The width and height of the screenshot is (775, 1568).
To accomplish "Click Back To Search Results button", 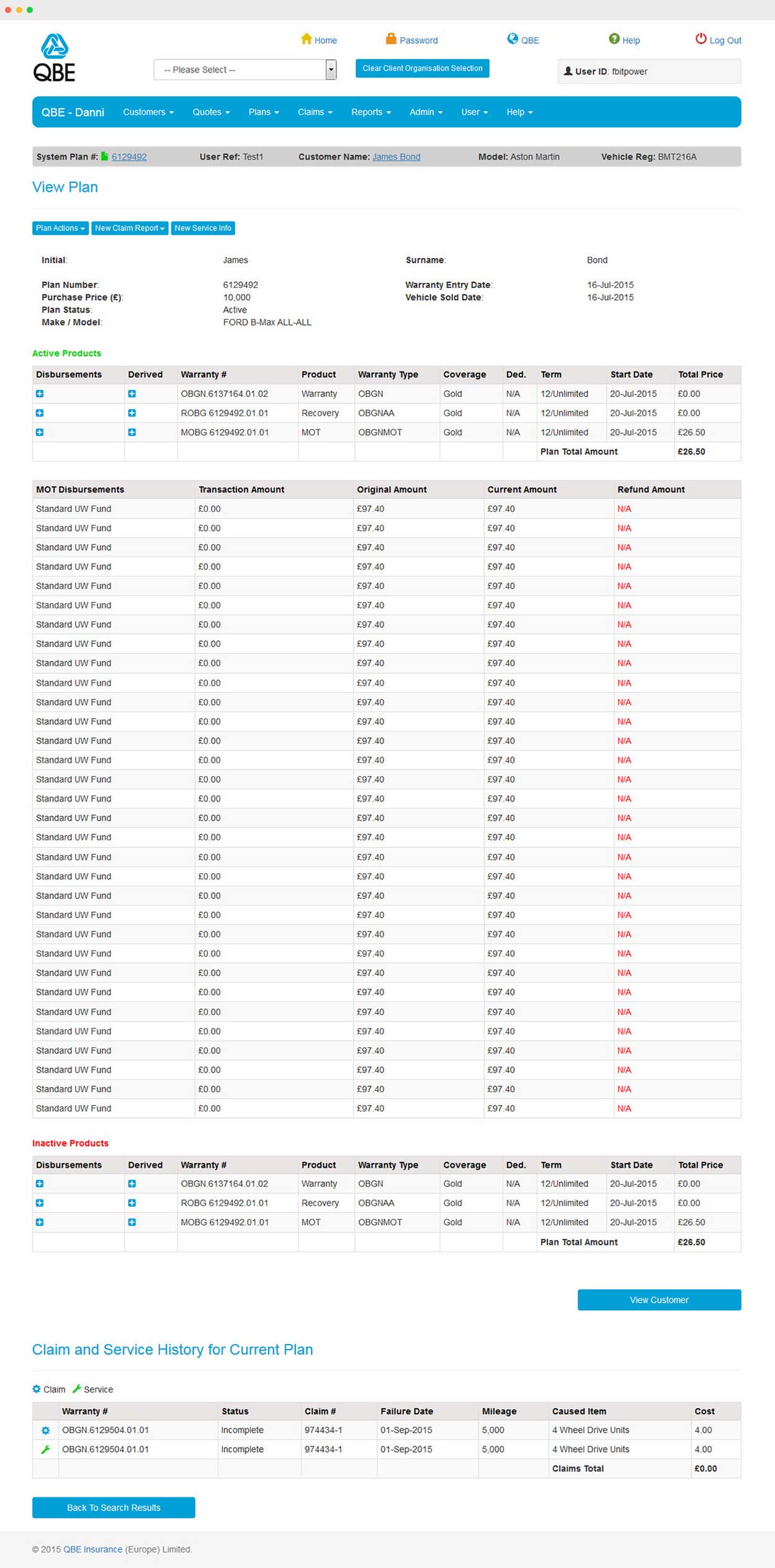I will point(114,1508).
